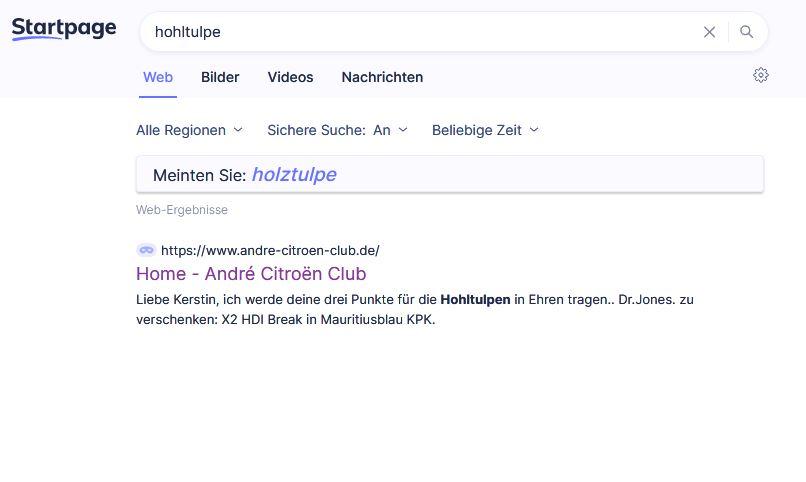This screenshot has height=482, width=806.
Task: Open the Beliebige Zeit filter dropdown
Action: coord(485,131)
